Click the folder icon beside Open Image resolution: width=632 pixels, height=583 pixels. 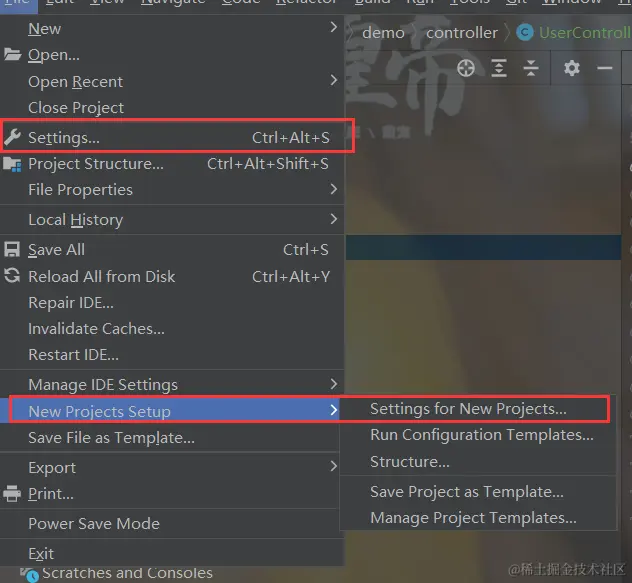12,55
